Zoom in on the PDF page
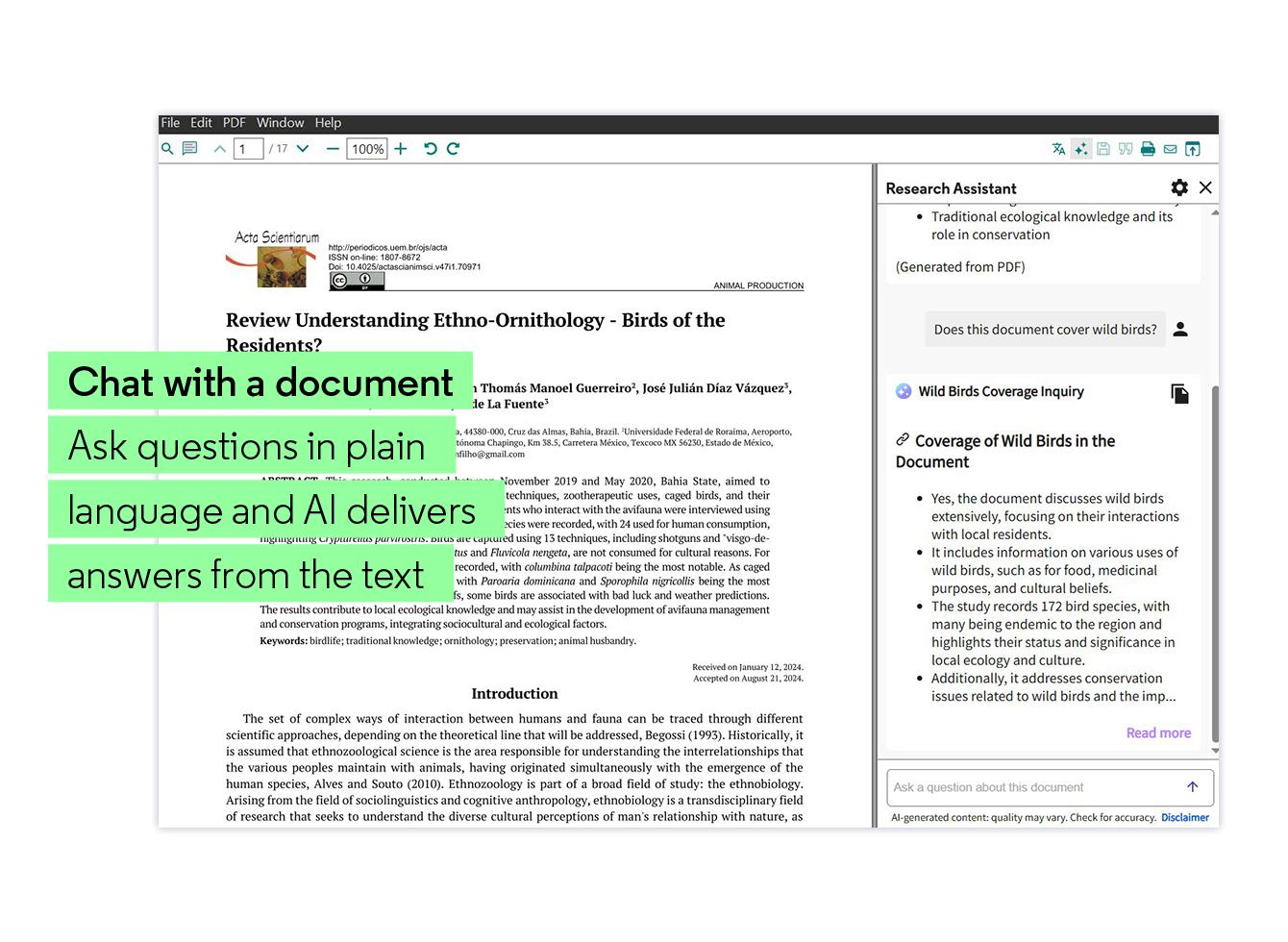 (400, 148)
